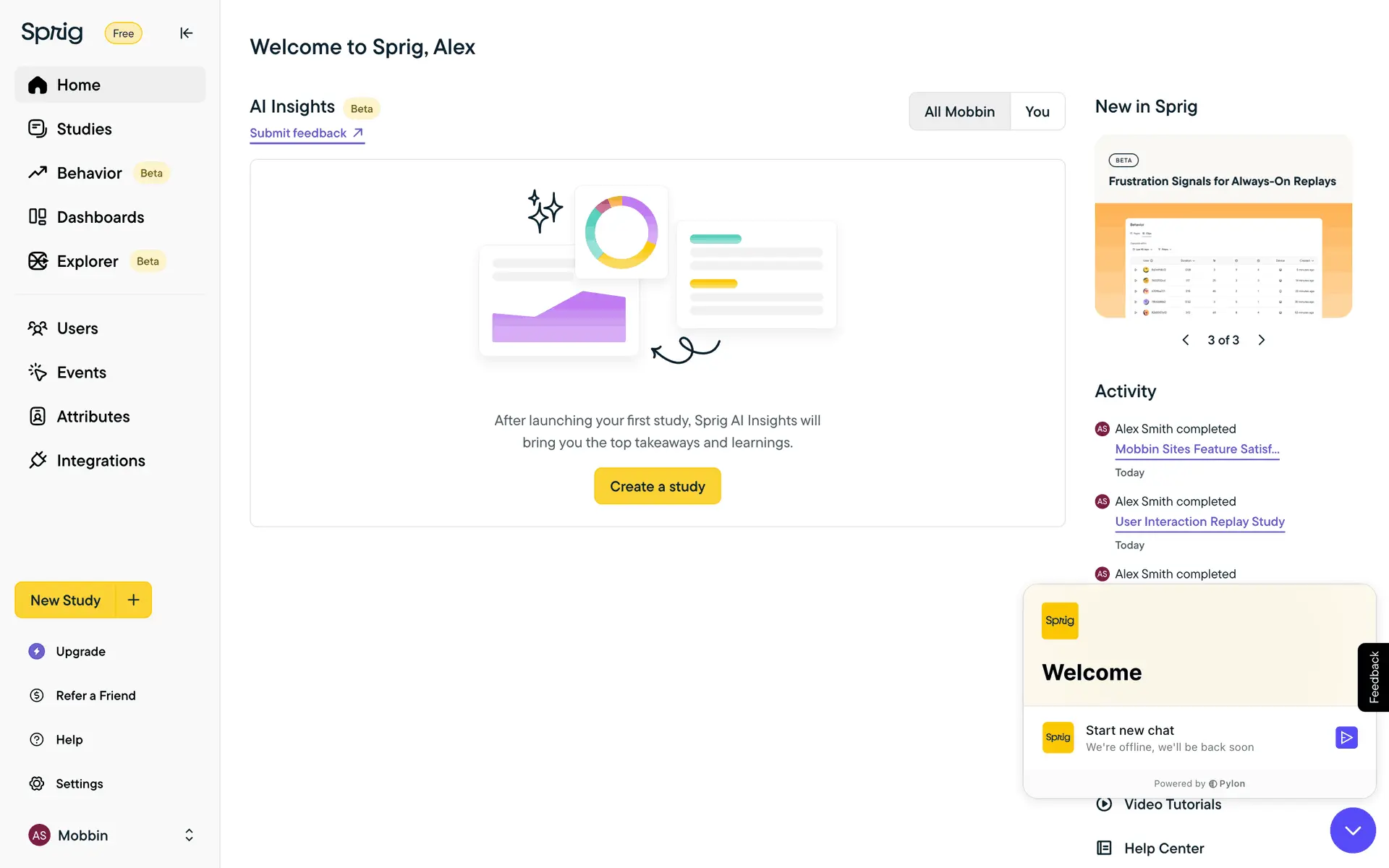Click the Attributes badge icon
The width and height of the screenshot is (1389, 868).
(38, 417)
